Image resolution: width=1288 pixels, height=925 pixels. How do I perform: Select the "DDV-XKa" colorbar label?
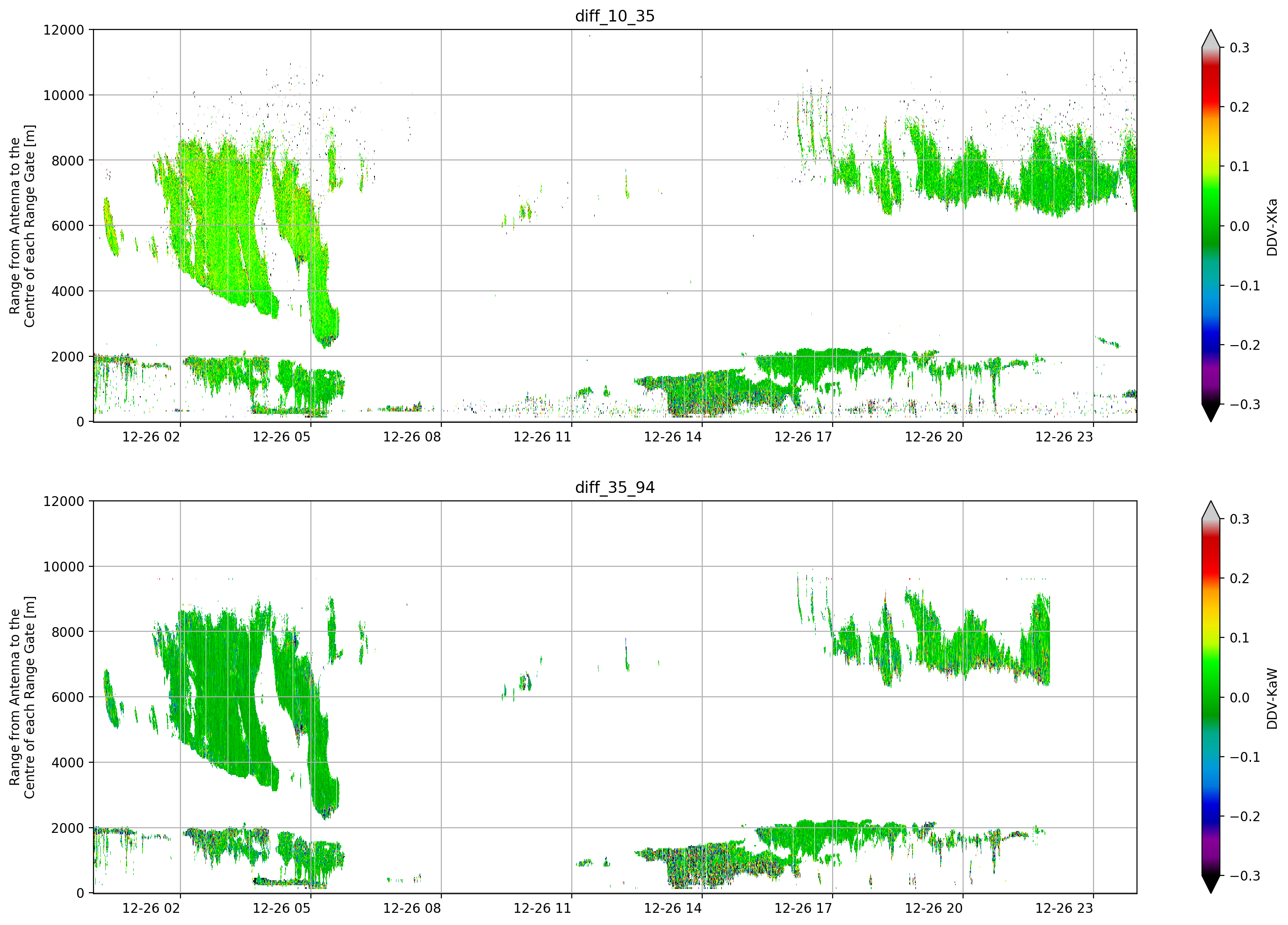[1272, 227]
